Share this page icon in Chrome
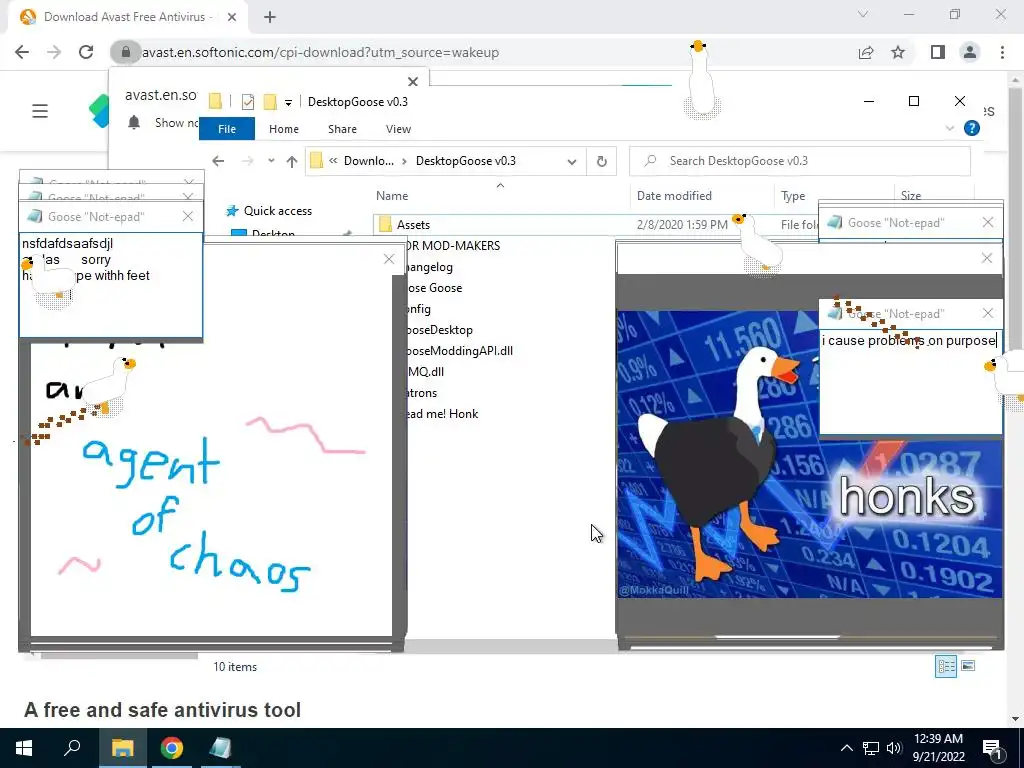 coord(866,52)
